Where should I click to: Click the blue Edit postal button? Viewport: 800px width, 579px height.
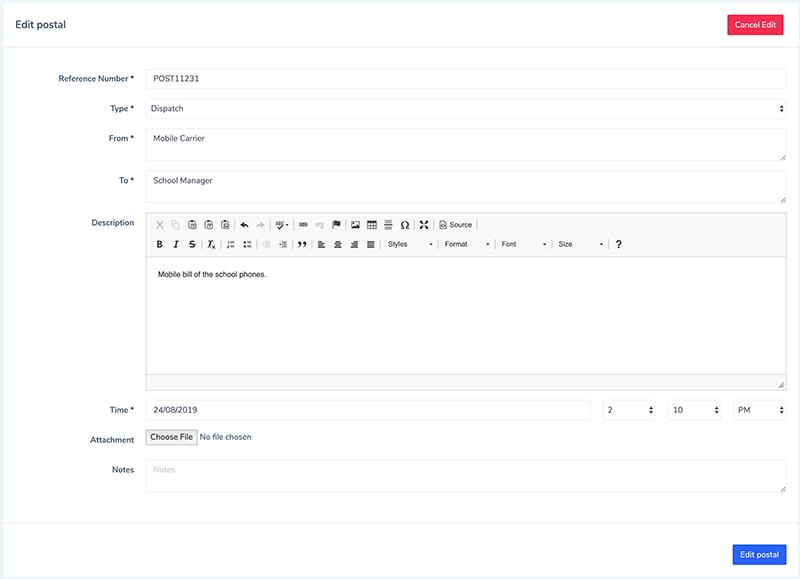[x=759, y=555]
